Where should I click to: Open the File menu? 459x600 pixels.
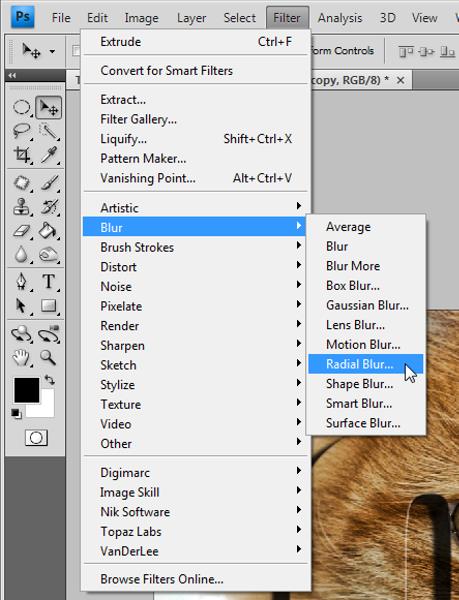pyautogui.click(x=61, y=18)
